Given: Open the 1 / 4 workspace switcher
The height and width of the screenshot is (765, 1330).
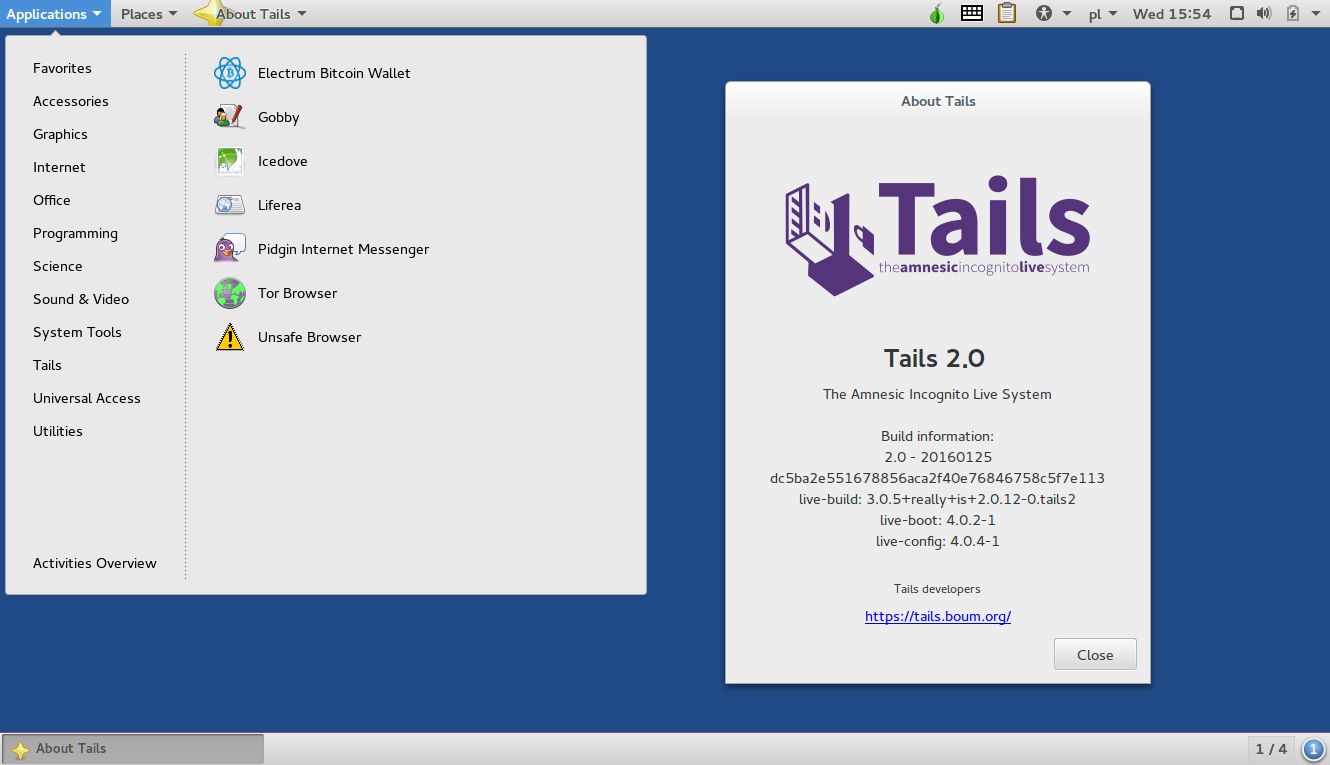Looking at the screenshot, I should click(1271, 749).
